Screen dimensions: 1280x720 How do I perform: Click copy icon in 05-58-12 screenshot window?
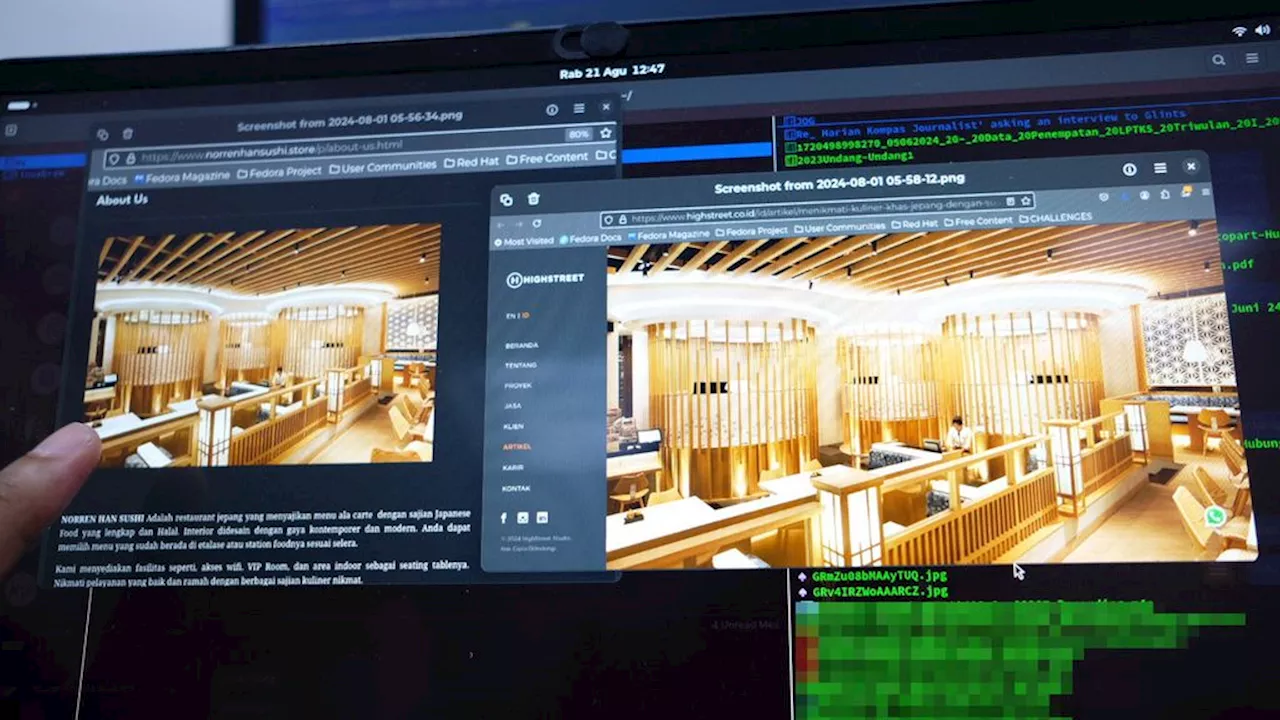coord(505,200)
